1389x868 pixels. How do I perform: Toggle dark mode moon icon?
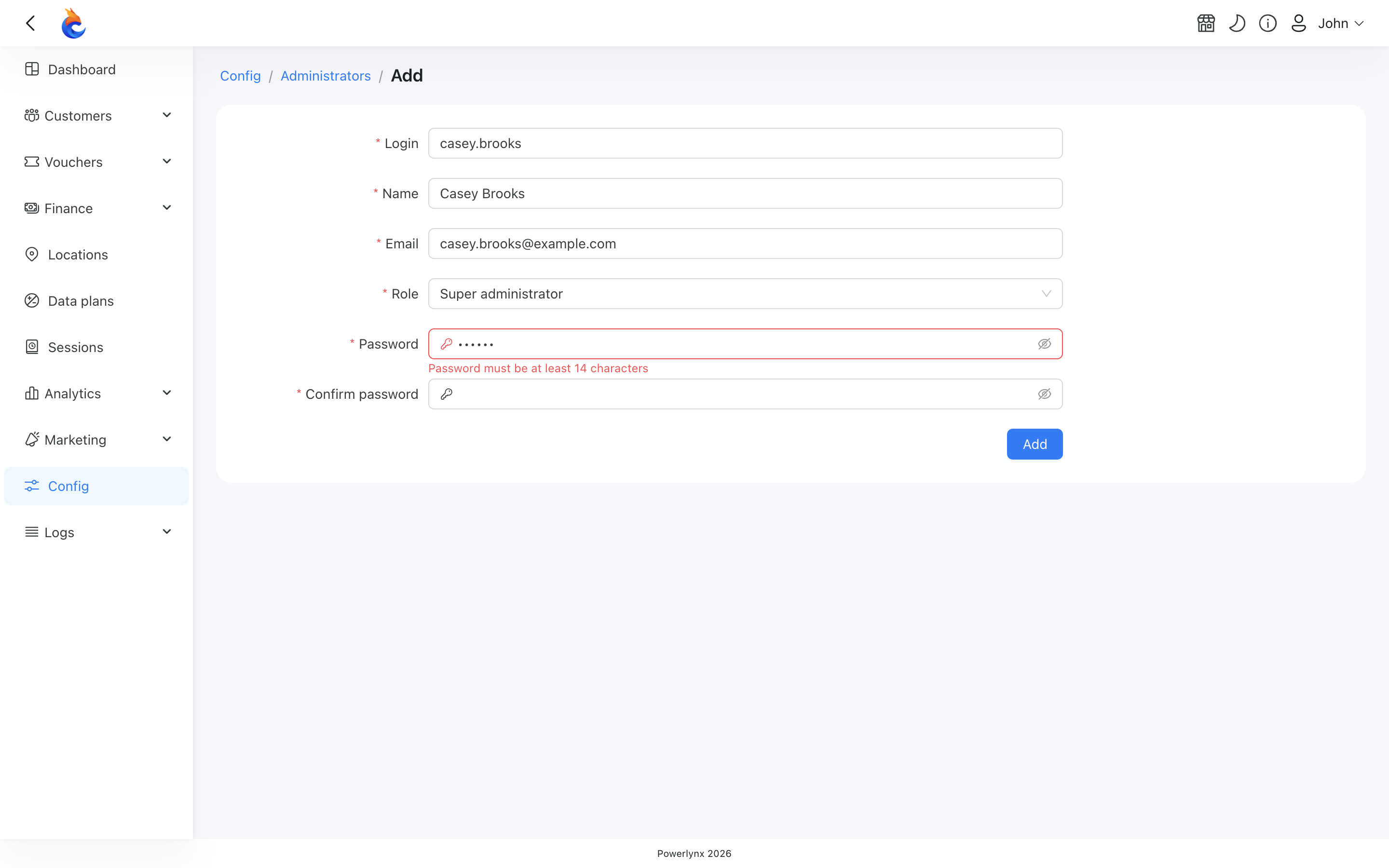[1237, 23]
